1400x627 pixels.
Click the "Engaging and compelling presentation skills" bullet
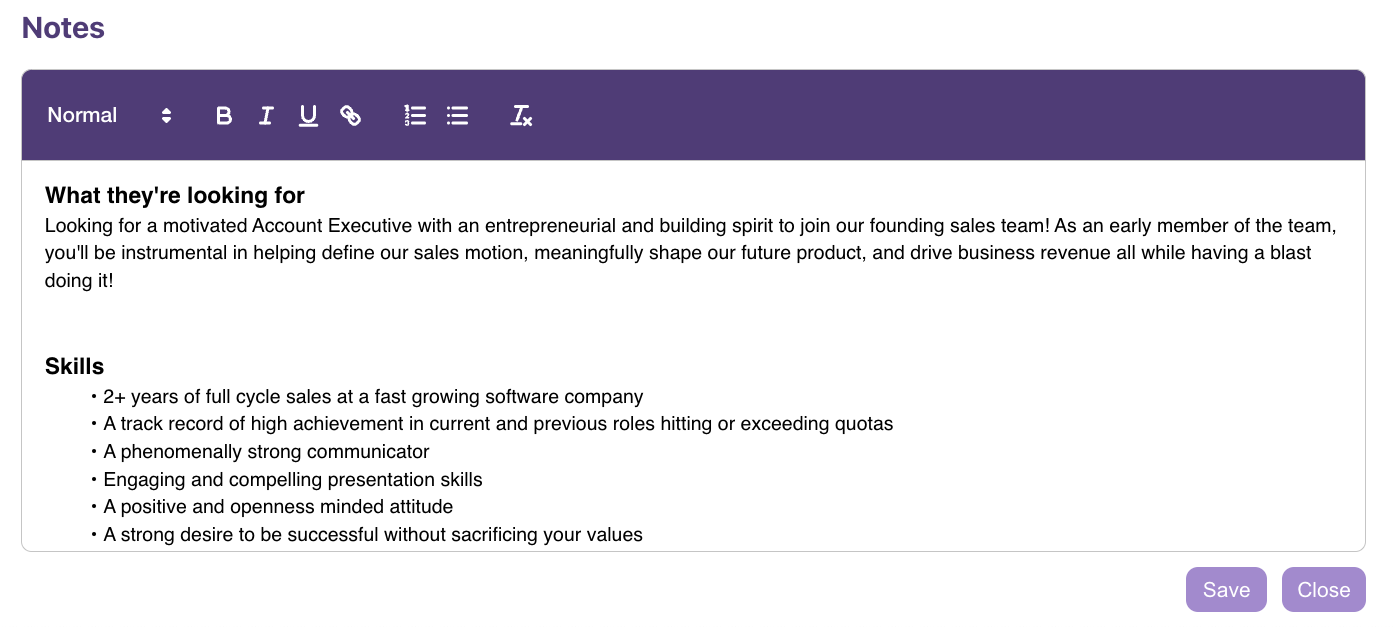[x=293, y=480]
